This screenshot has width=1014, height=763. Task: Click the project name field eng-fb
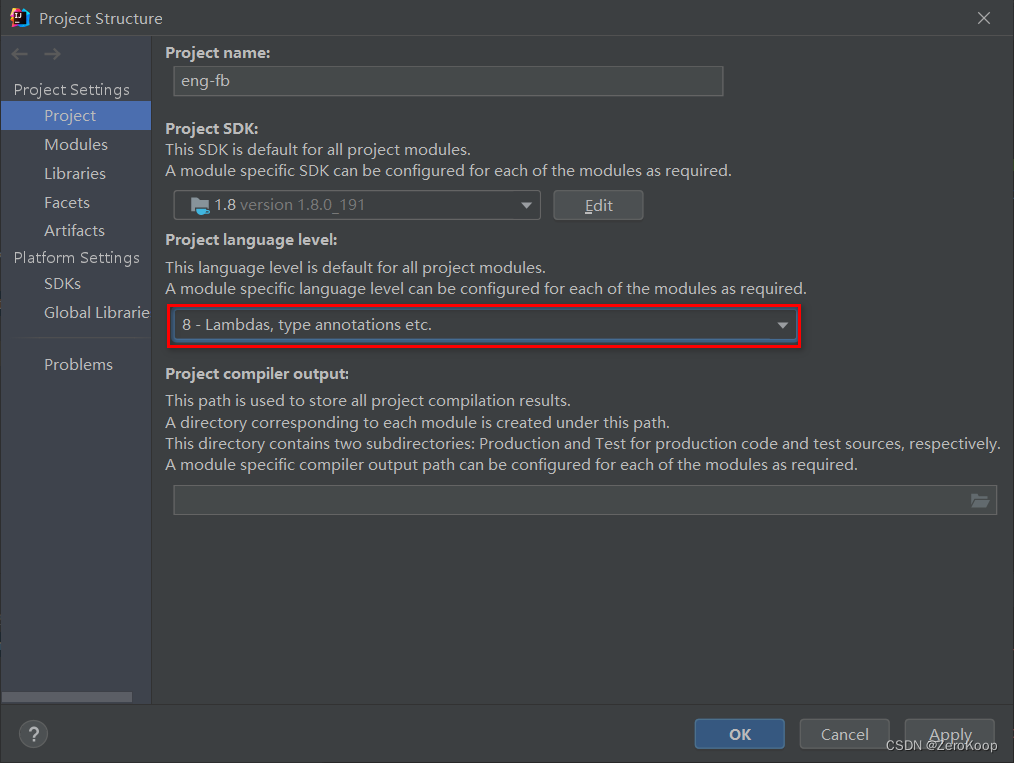(448, 81)
